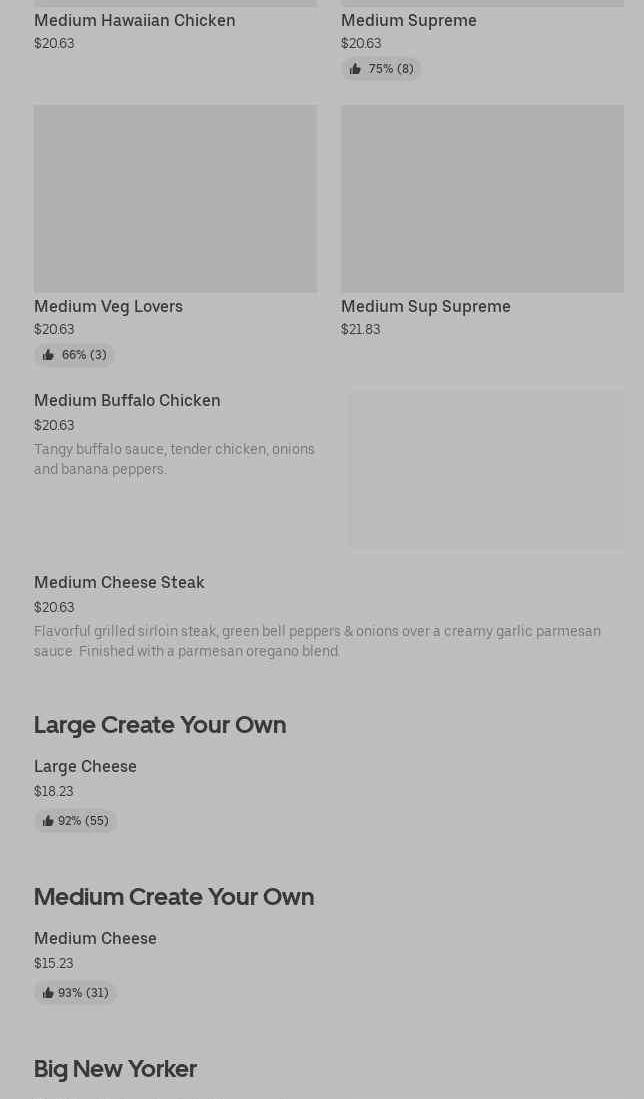Select Medium Supreme pizza title
The height and width of the screenshot is (1099, 644).
409,20
